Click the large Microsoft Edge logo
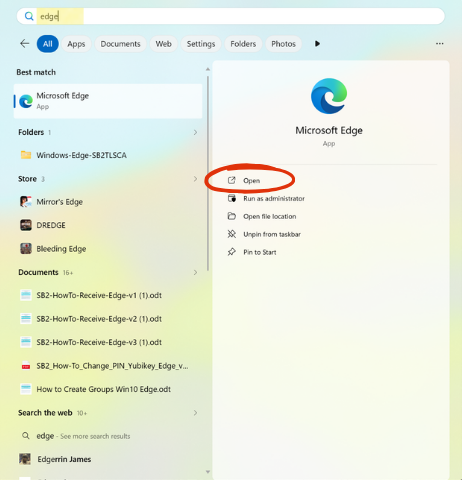Image resolution: width=462 pixels, height=480 pixels. point(329,96)
